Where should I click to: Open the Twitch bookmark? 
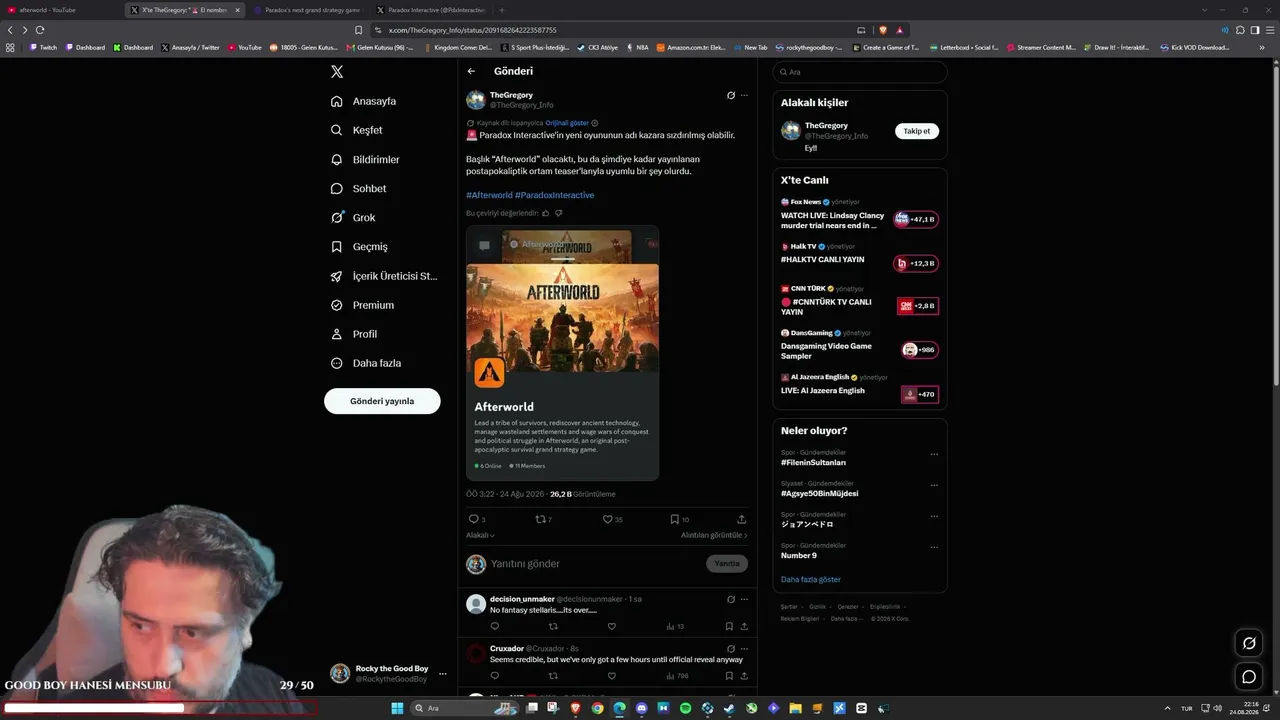(x=43, y=47)
